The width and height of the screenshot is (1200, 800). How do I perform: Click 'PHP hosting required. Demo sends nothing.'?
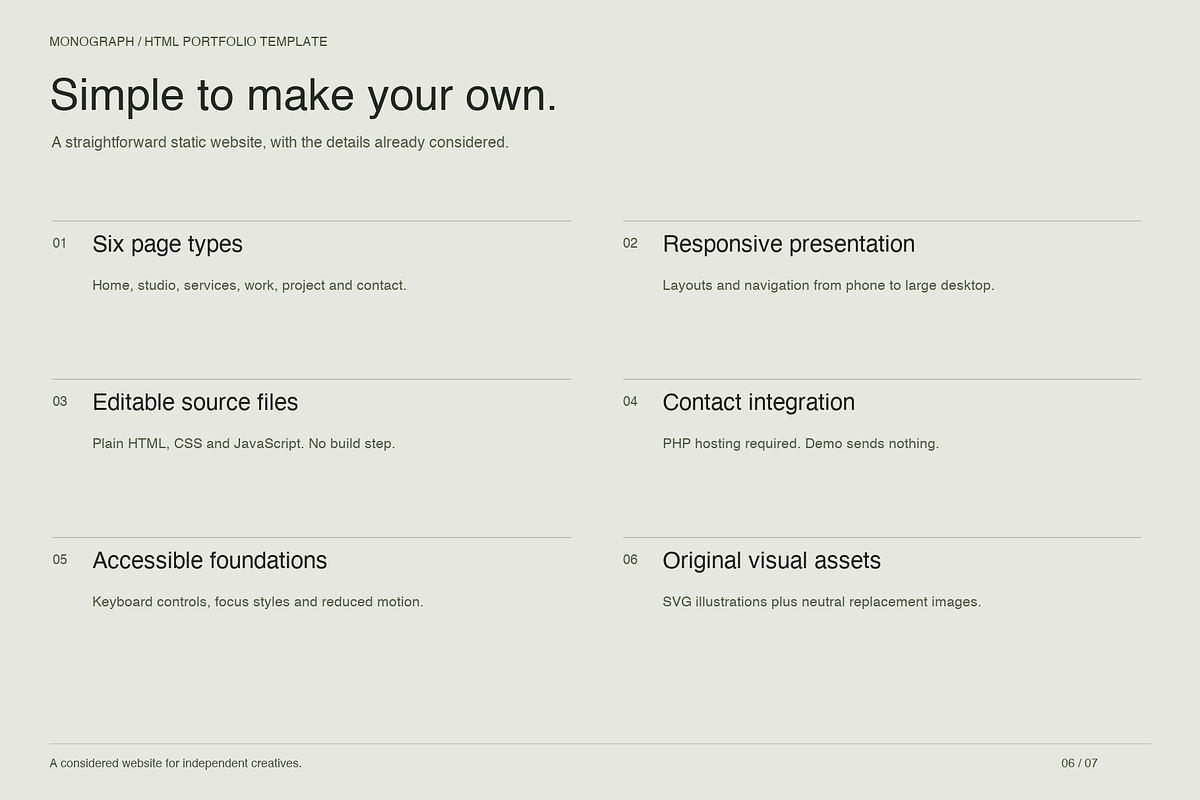tap(801, 443)
